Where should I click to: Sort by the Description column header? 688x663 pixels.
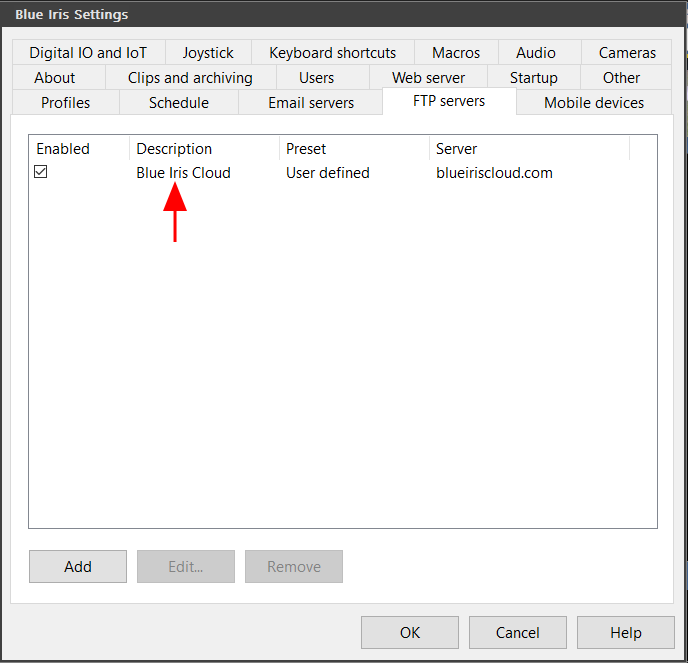tap(204, 148)
